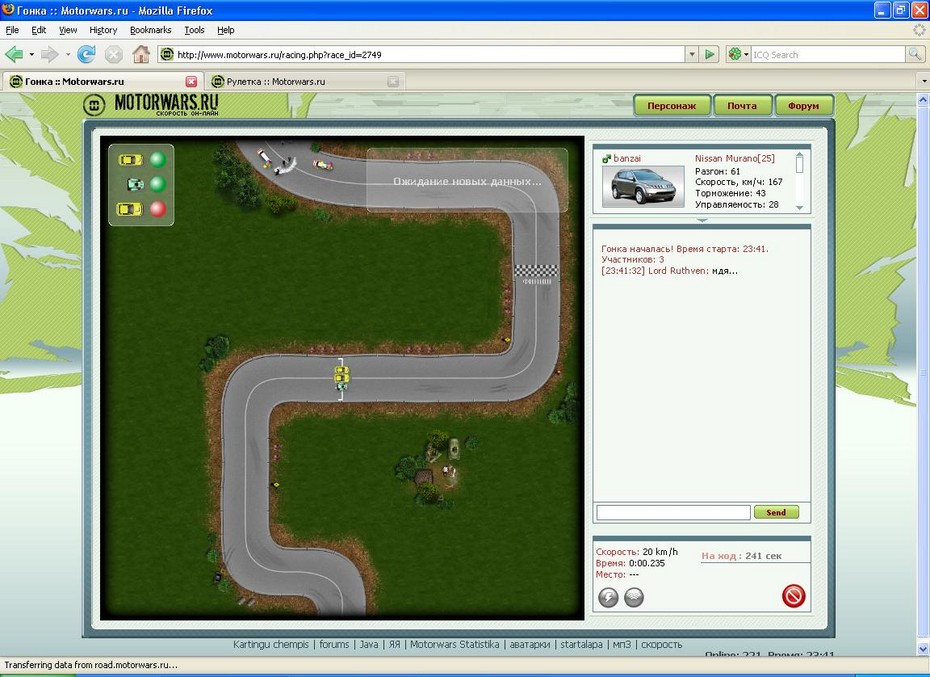Screen dimensions: 930x677
Task: Click the site favicon in the address bar
Action: coord(167,55)
